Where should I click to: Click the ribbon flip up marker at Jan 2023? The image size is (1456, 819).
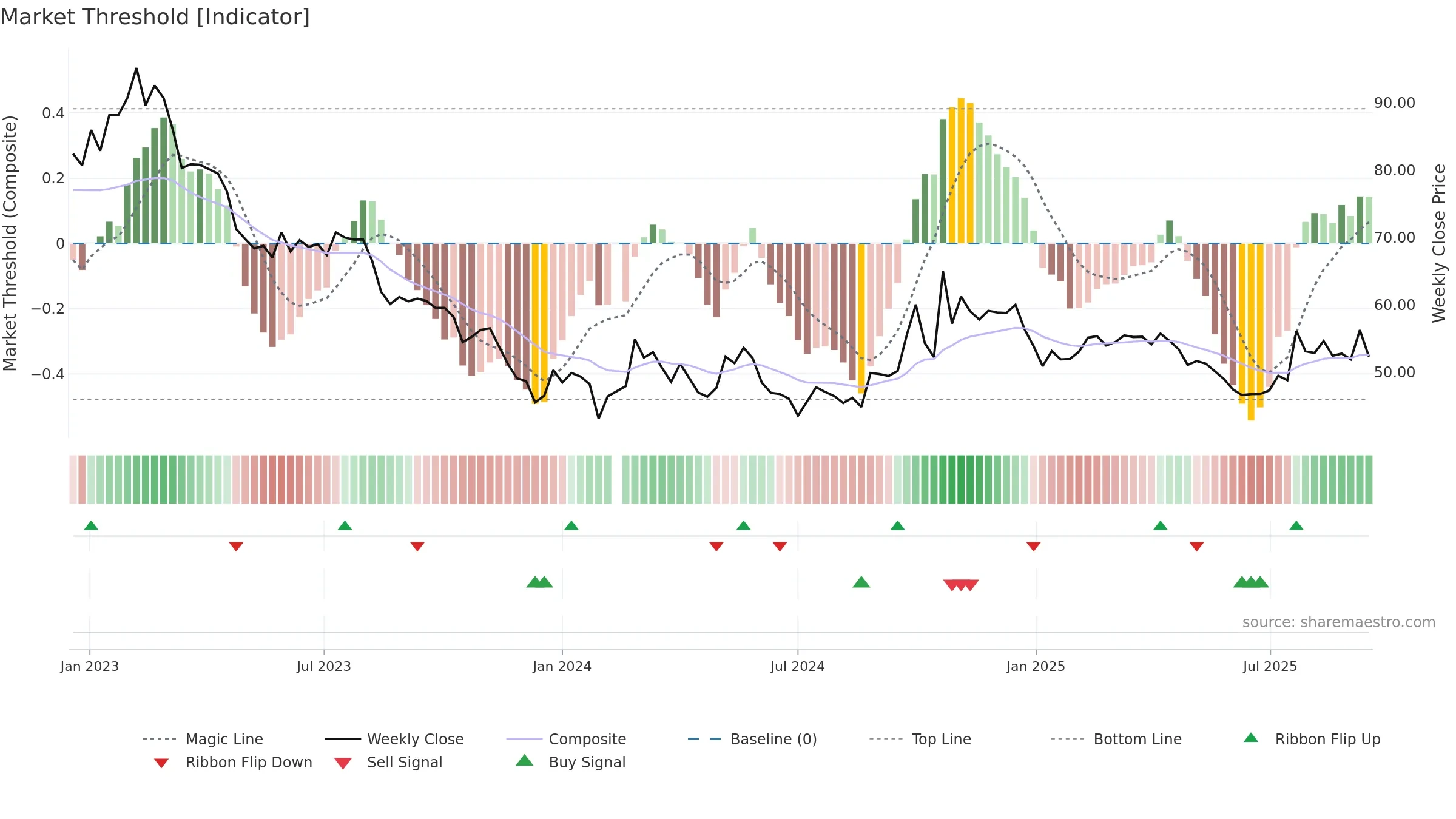click(x=91, y=525)
